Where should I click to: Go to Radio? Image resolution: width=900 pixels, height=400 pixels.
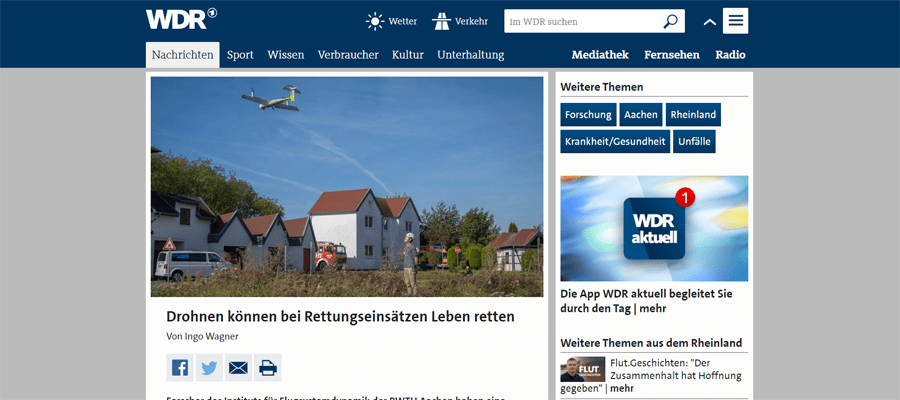[x=730, y=55]
